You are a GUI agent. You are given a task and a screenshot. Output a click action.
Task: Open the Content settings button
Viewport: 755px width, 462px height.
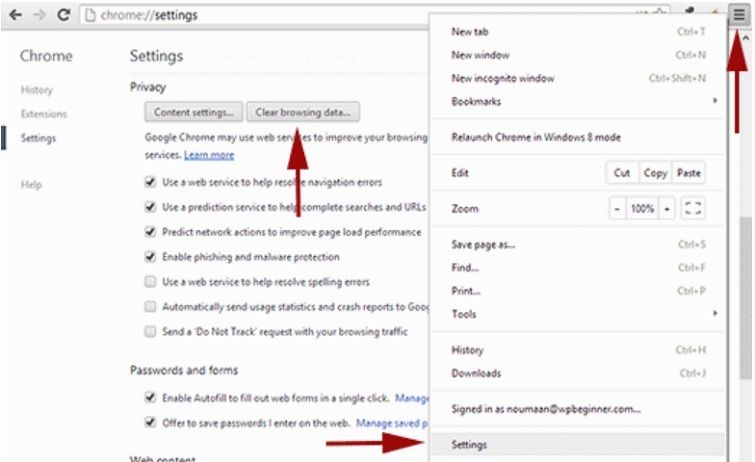[193, 112]
